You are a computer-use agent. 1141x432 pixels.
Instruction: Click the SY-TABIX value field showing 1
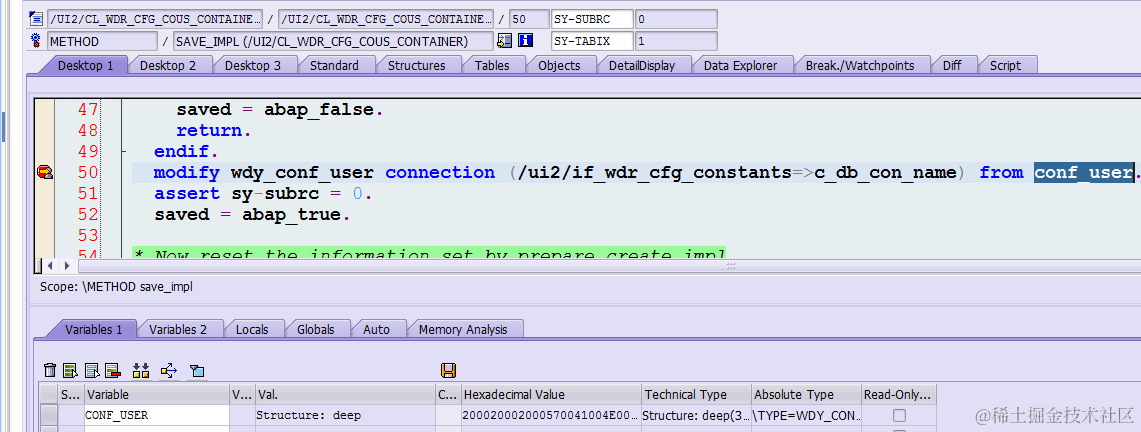point(676,41)
